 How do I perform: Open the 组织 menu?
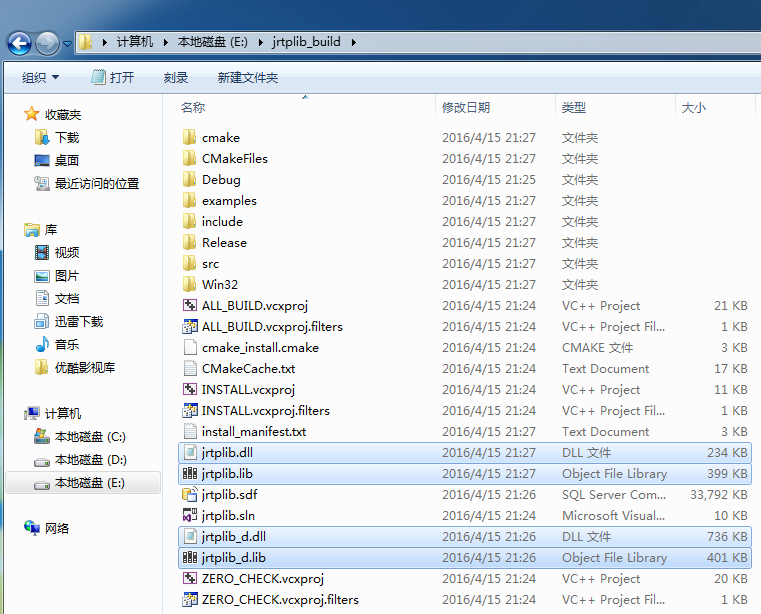[40, 78]
